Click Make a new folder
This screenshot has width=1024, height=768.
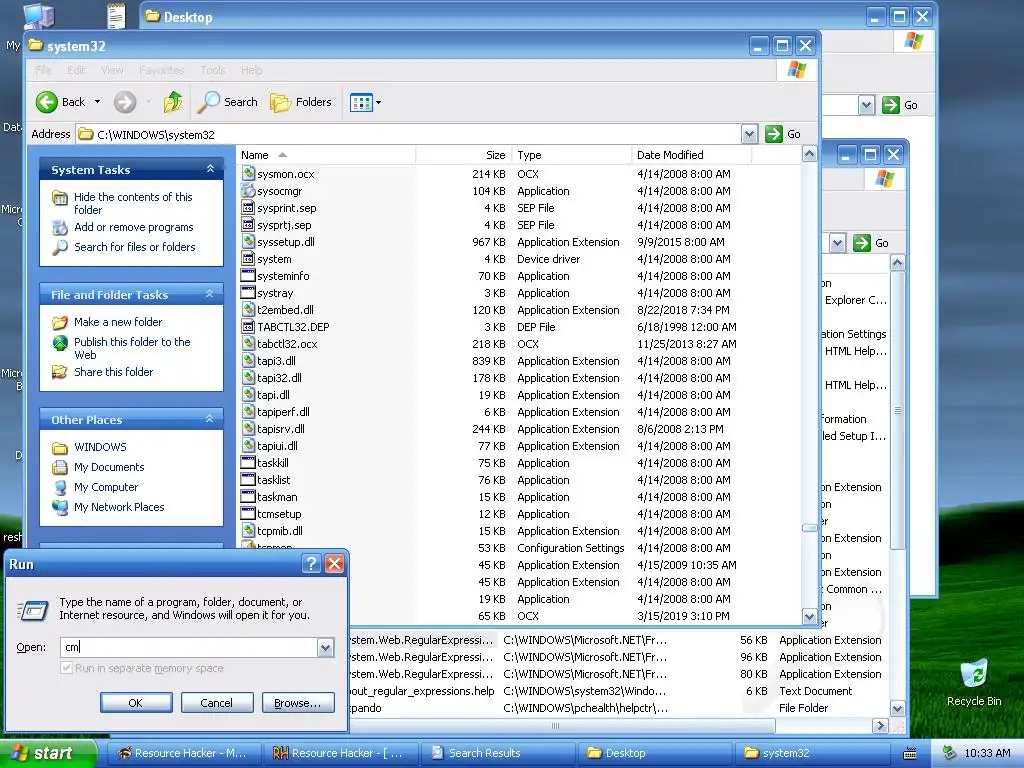118,322
